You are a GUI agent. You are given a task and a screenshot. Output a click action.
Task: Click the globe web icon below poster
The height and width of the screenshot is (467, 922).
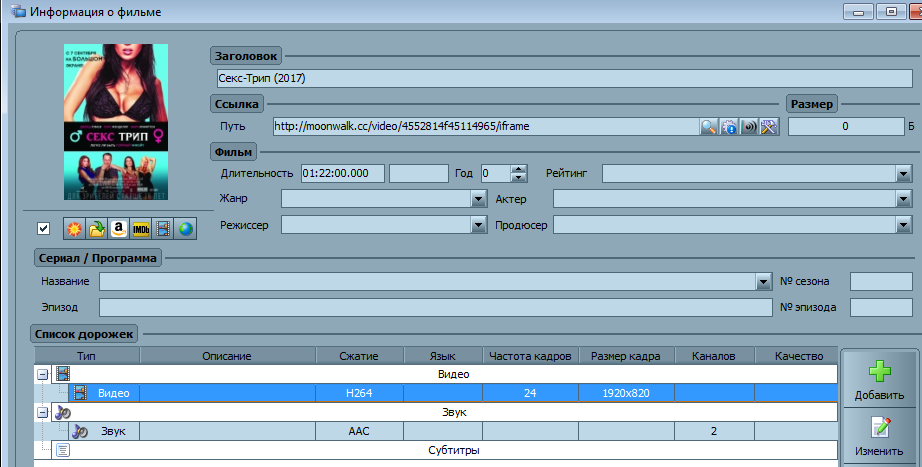tap(185, 229)
